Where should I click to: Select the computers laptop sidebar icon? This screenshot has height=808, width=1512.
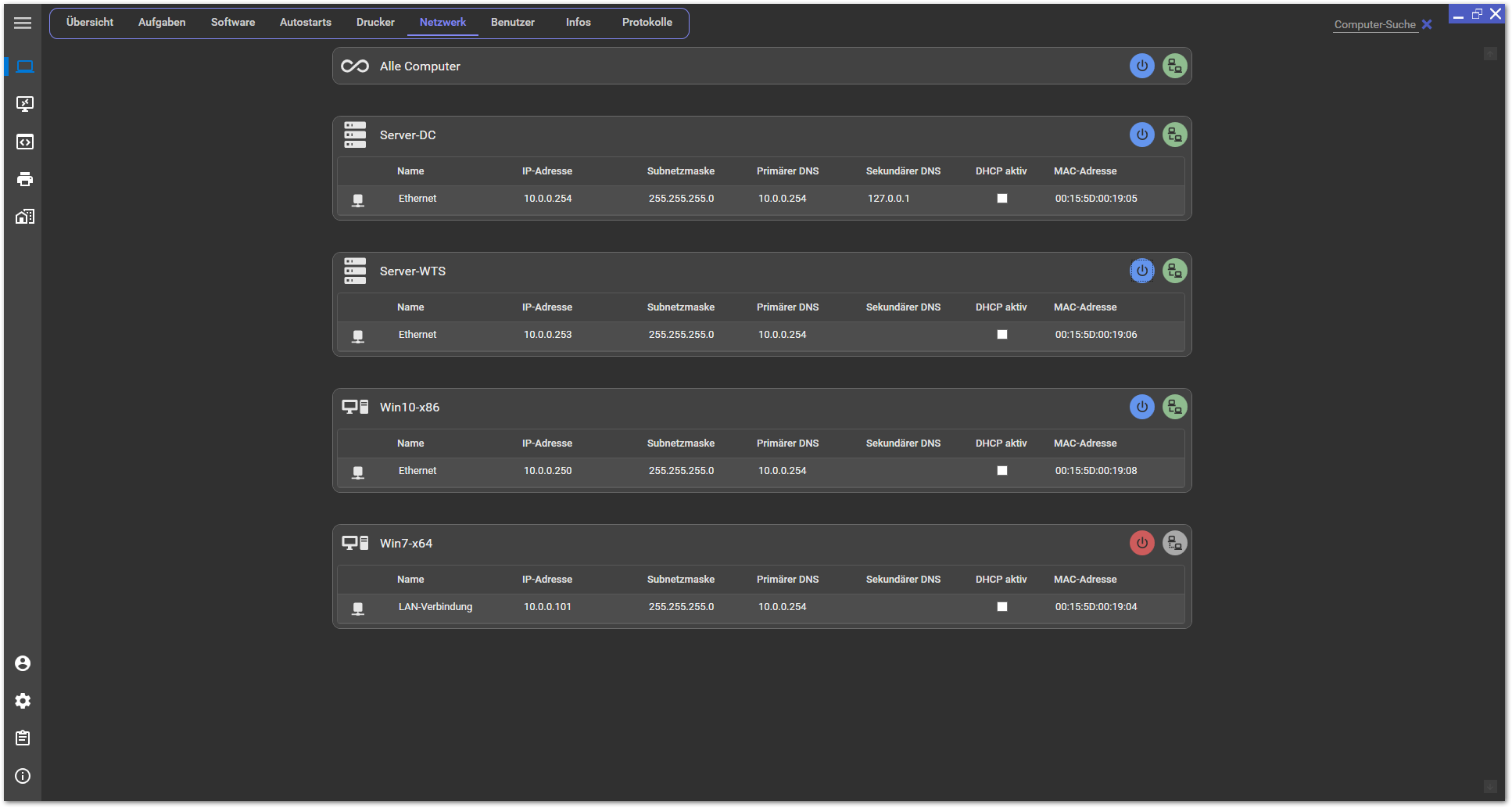pyautogui.click(x=24, y=66)
